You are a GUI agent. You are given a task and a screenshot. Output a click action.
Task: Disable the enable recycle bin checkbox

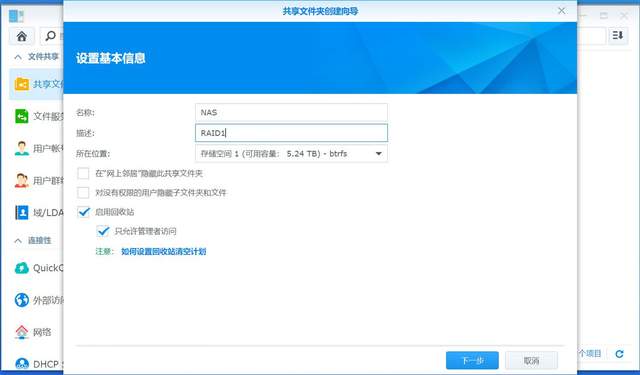[x=83, y=212]
